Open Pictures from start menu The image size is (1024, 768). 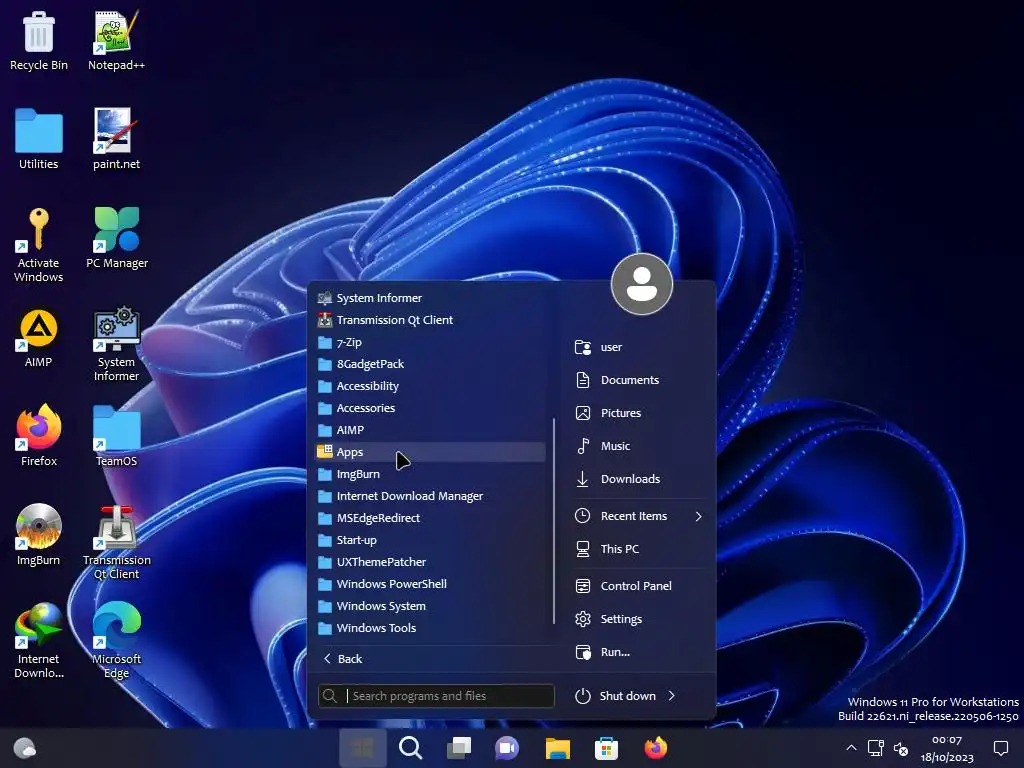click(639, 413)
